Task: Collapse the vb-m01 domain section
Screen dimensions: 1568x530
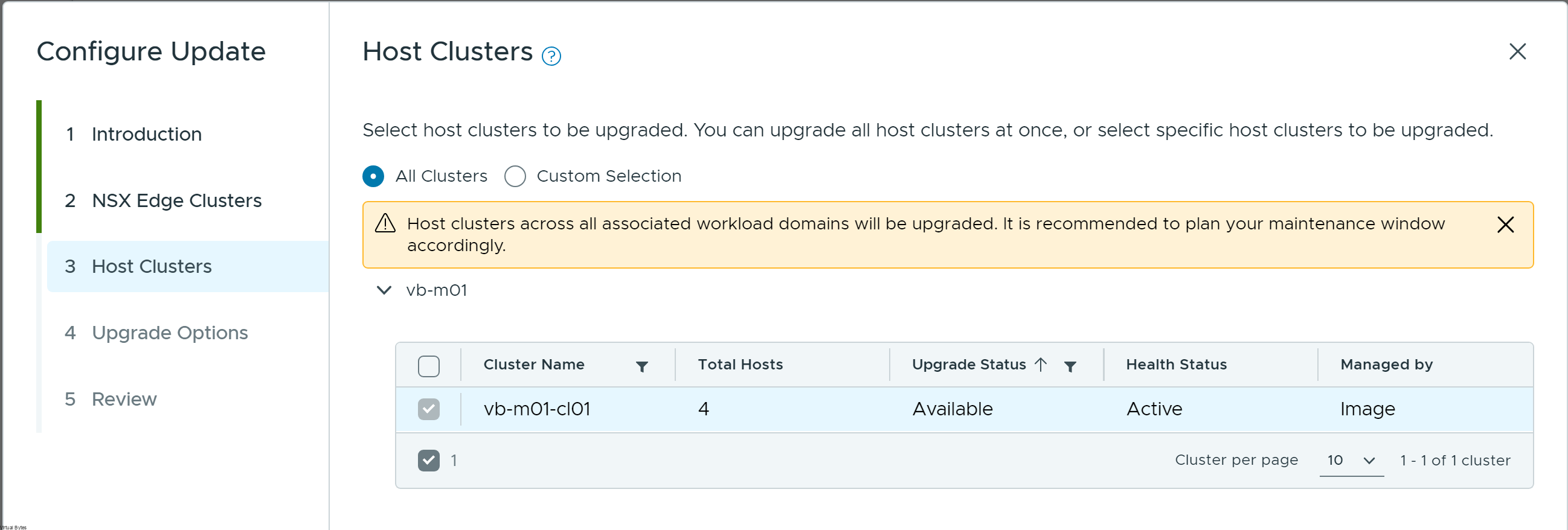Action: click(x=384, y=290)
